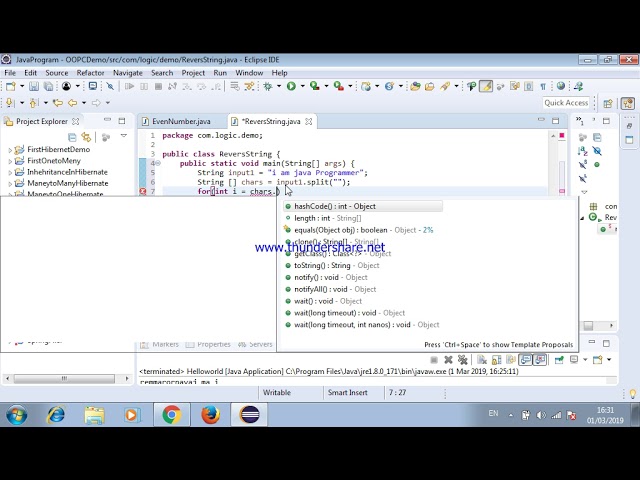
Task: Open dropdown arrow next to New icon
Action: [x=22, y=86]
